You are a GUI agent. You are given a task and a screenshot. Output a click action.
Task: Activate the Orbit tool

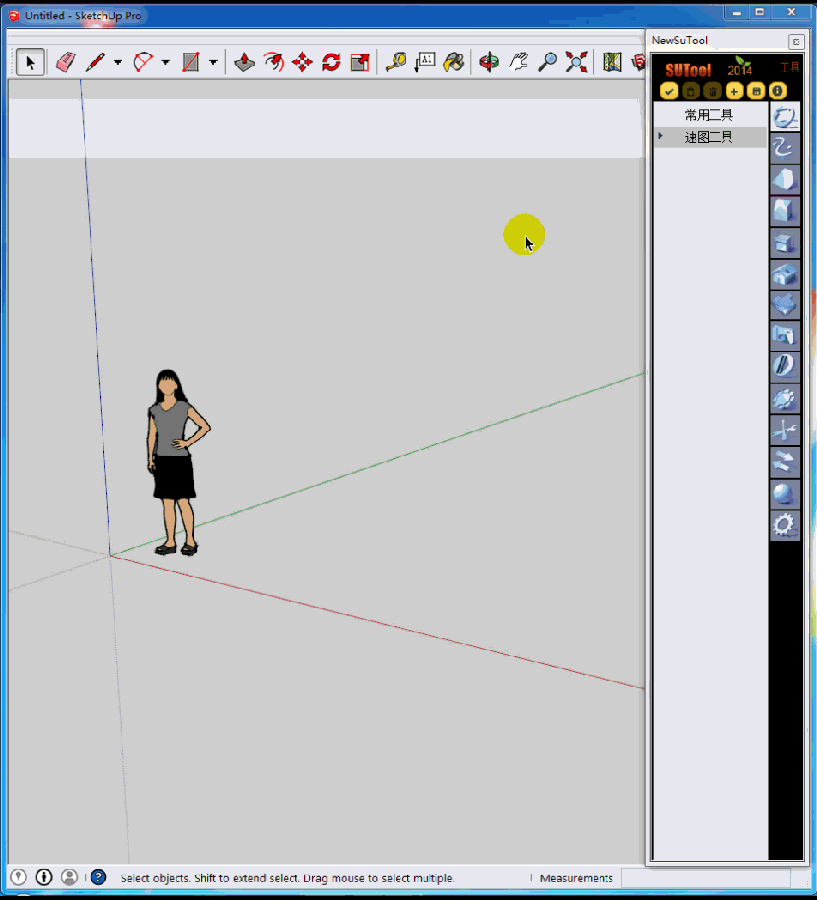[x=489, y=62]
